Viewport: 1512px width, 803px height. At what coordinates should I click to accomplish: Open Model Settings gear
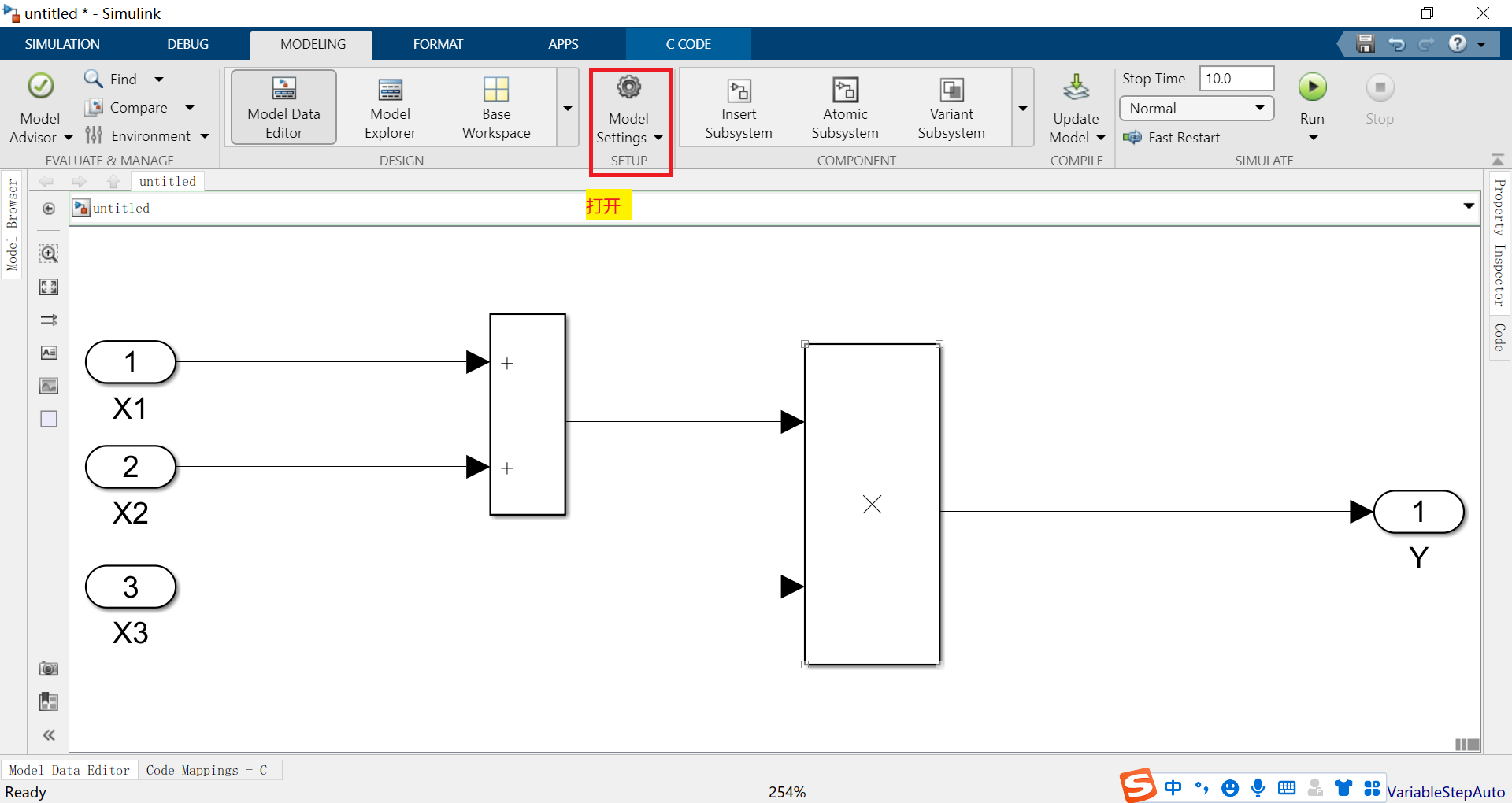pyautogui.click(x=628, y=87)
